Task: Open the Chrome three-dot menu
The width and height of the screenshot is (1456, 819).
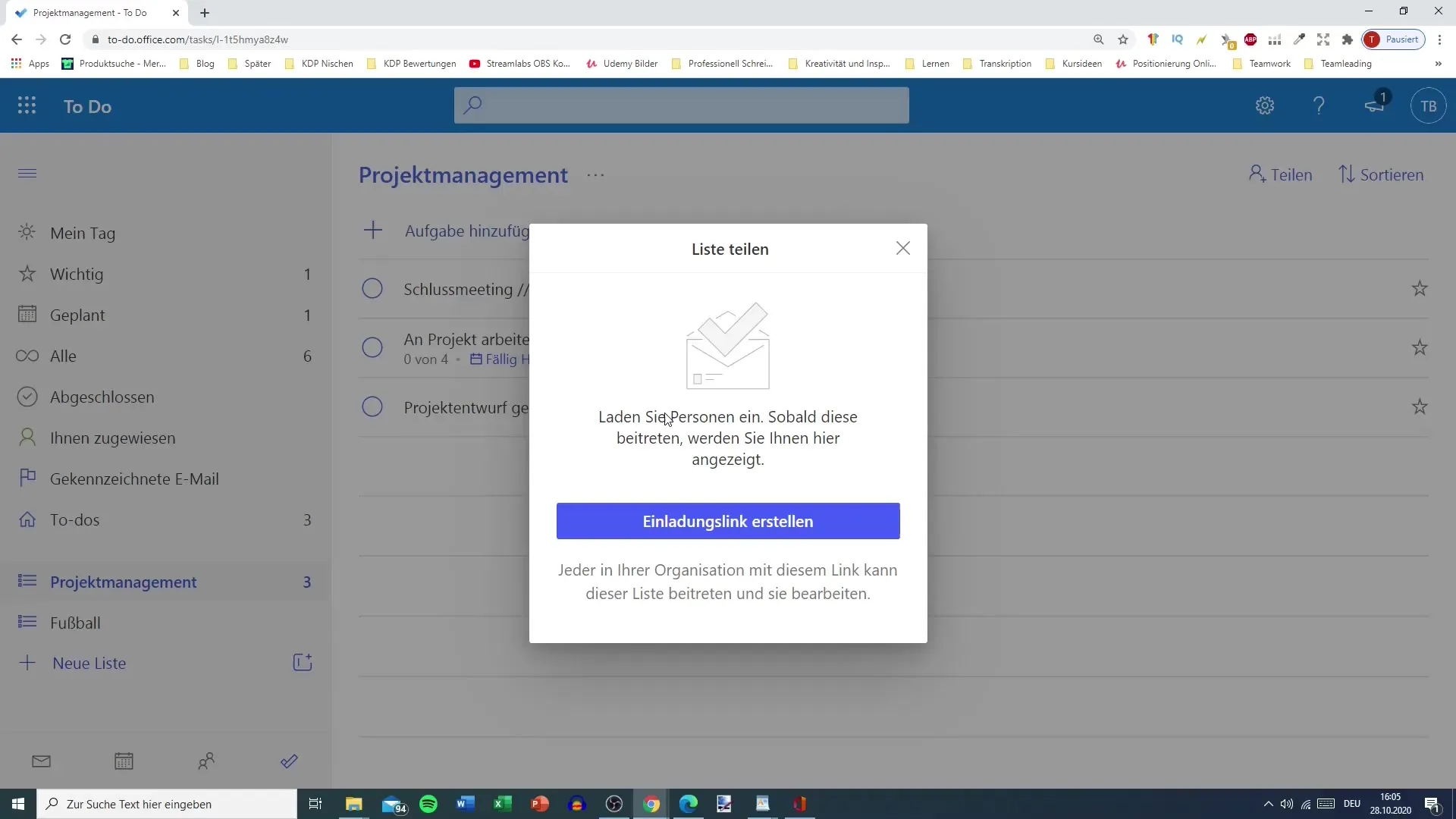Action: tap(1439, 39)
